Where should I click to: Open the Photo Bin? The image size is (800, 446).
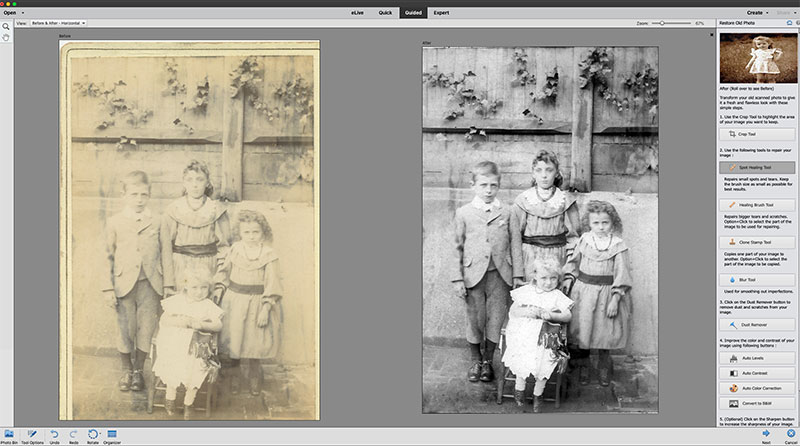pos(9,437)
